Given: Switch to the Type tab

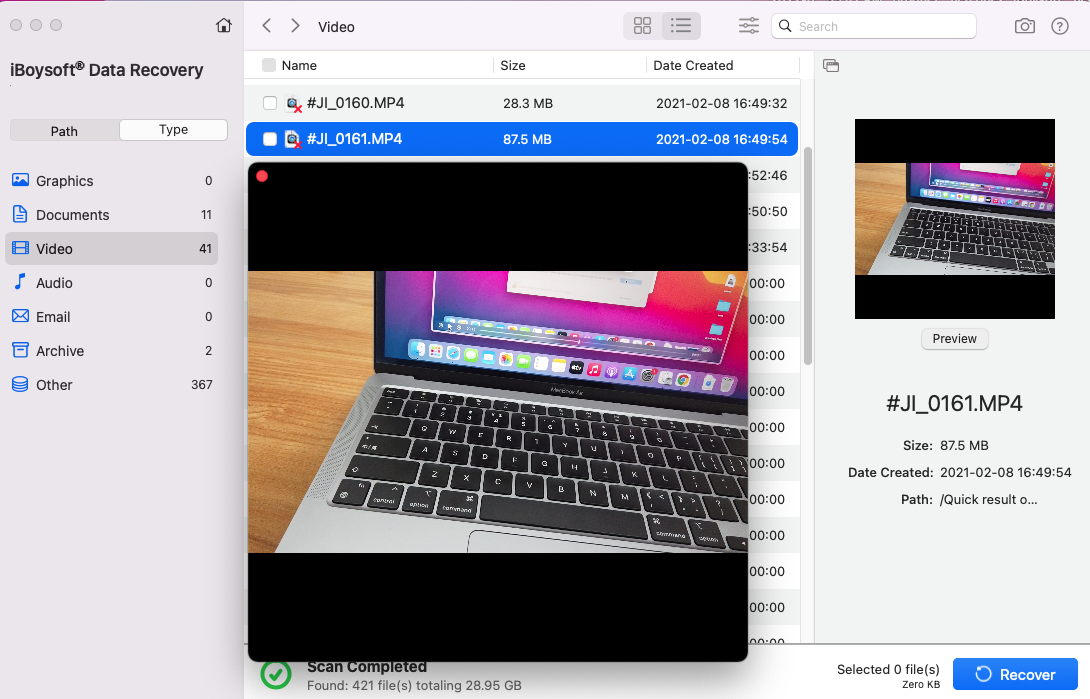Looking at the screenshot, I should click(173, 130).
